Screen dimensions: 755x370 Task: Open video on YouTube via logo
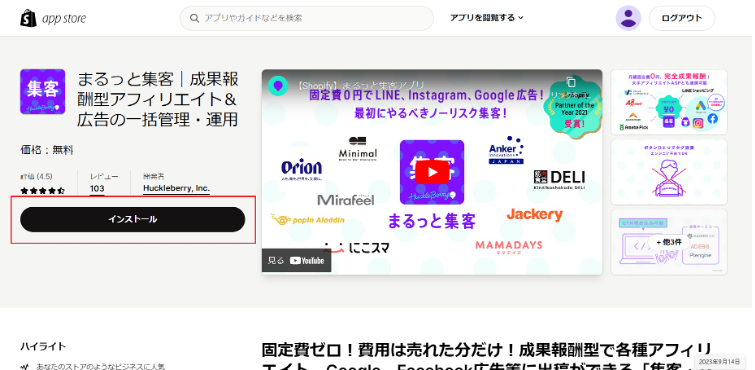pos(307,261)
